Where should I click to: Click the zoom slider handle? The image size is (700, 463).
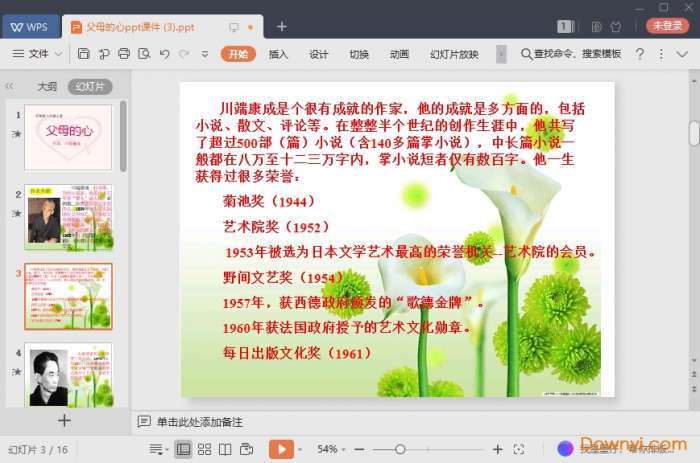[400, 449]
